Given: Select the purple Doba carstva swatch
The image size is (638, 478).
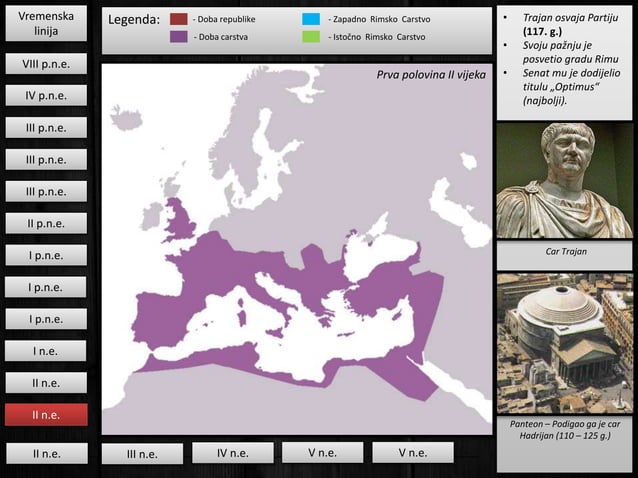Looking at the screenshot, I should pos(178,37).
